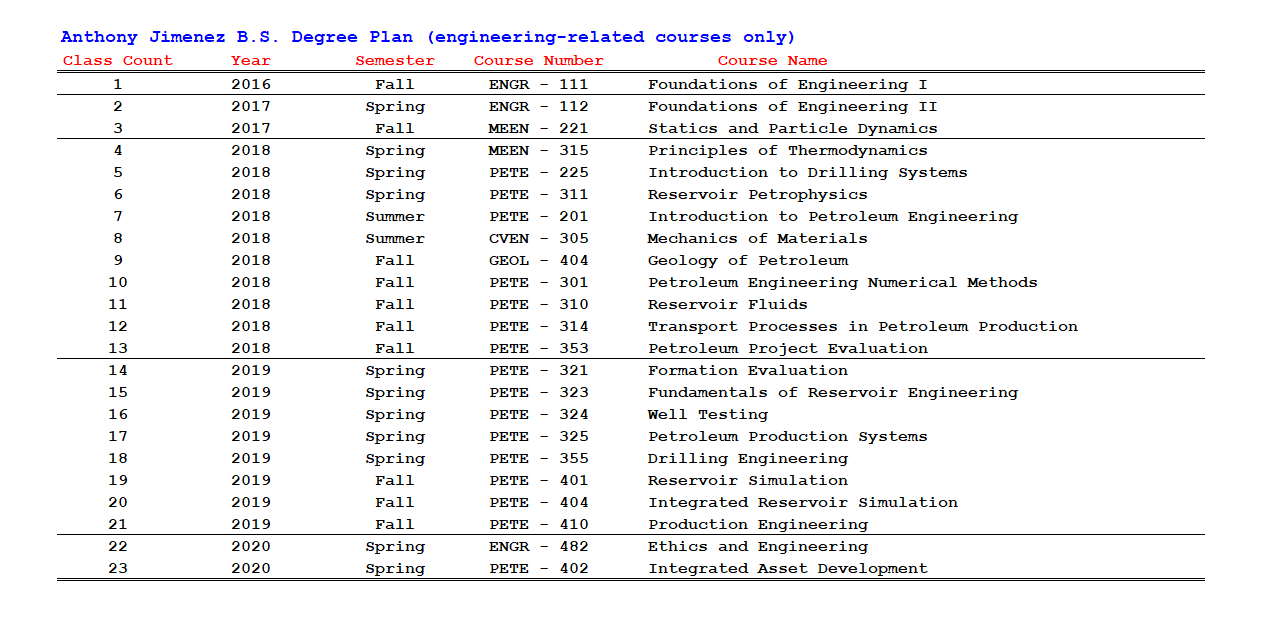Select Foundations of Engineering I course name
This screenshot has width=1264, height=631.
pyautogui.click(x=788, y=85)
